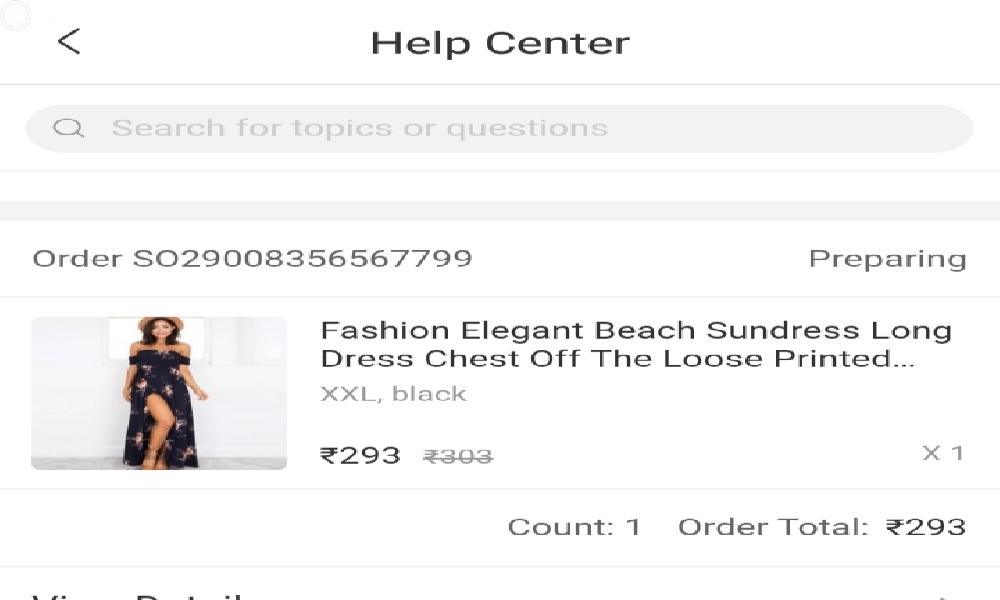Click the chevron beside View Details
This screenshot has height=600, width=1000.
pyautogui.click(x=945, y=596)
